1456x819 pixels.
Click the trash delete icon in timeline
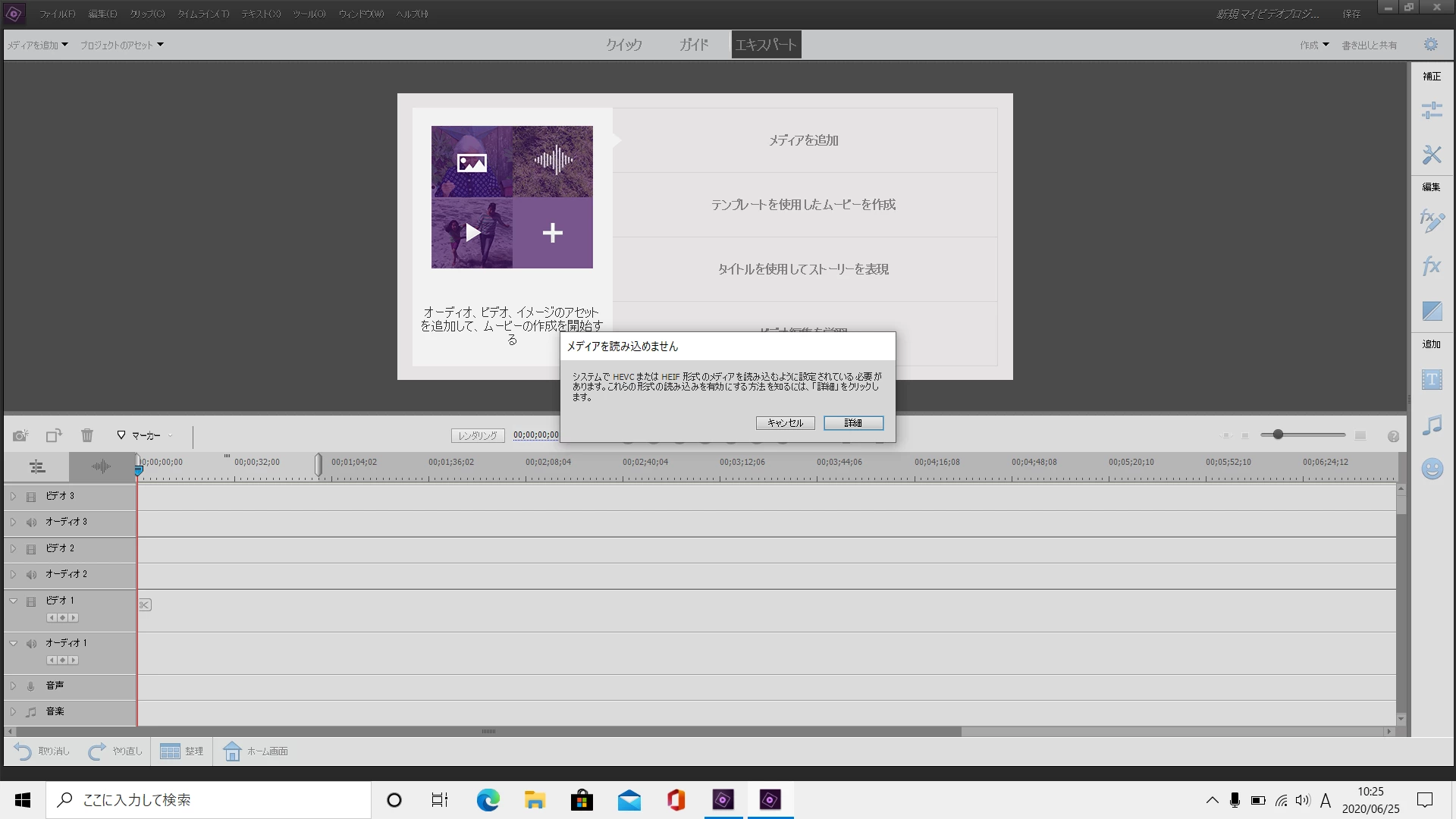click(87, 435)
